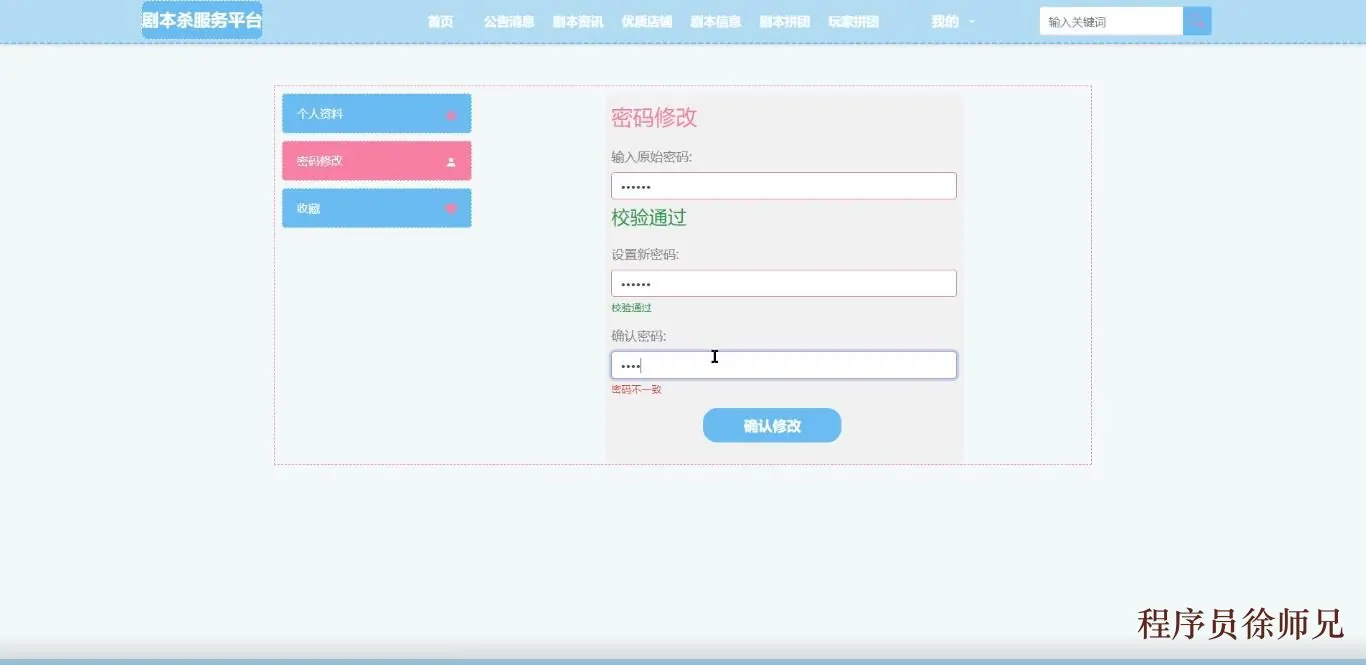Open 玩家拼团 navigation item

coord(854,21)
